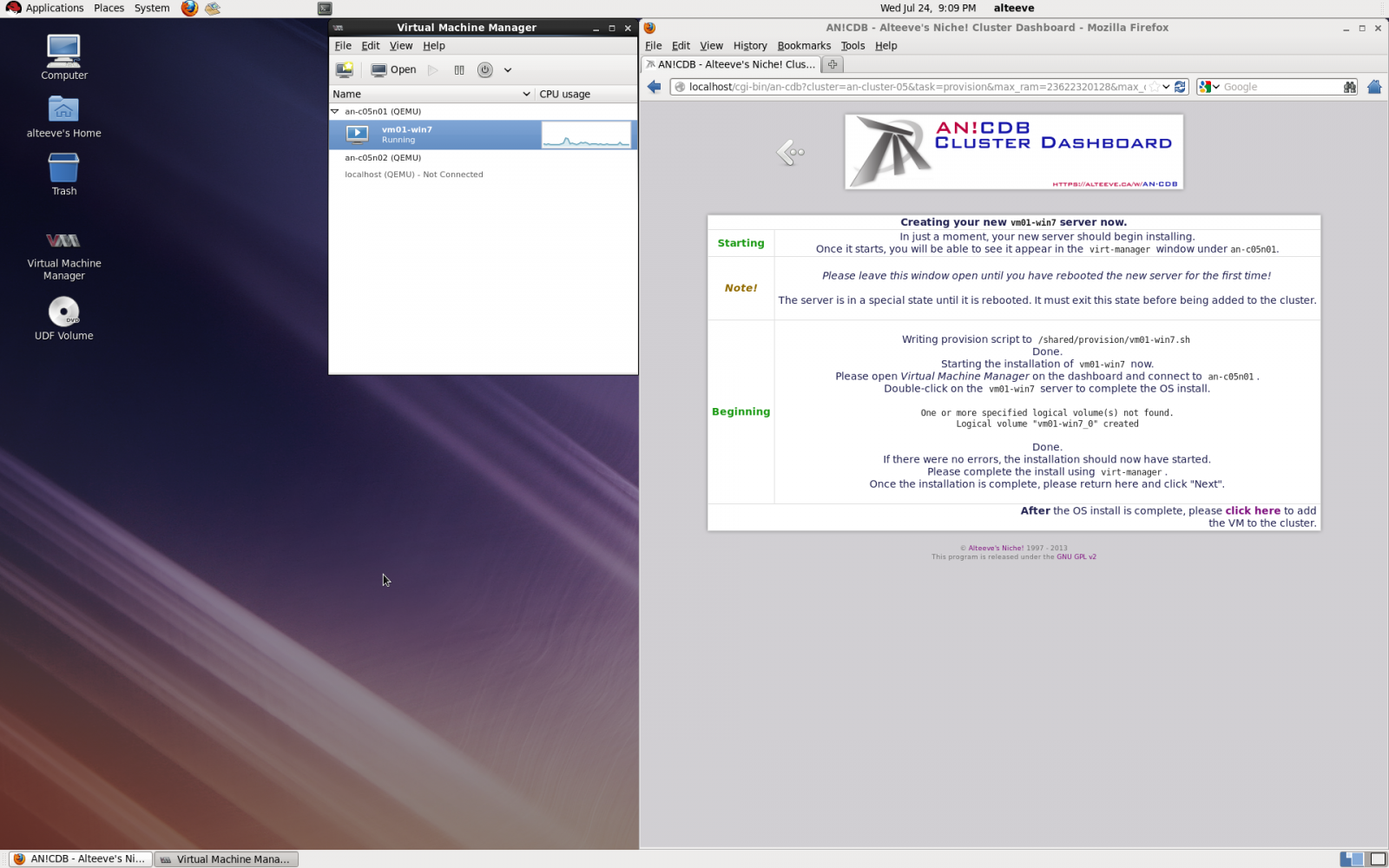1389x868 pixels.
Task: Pause the selected virtual machine
Action: coord(459,69)
